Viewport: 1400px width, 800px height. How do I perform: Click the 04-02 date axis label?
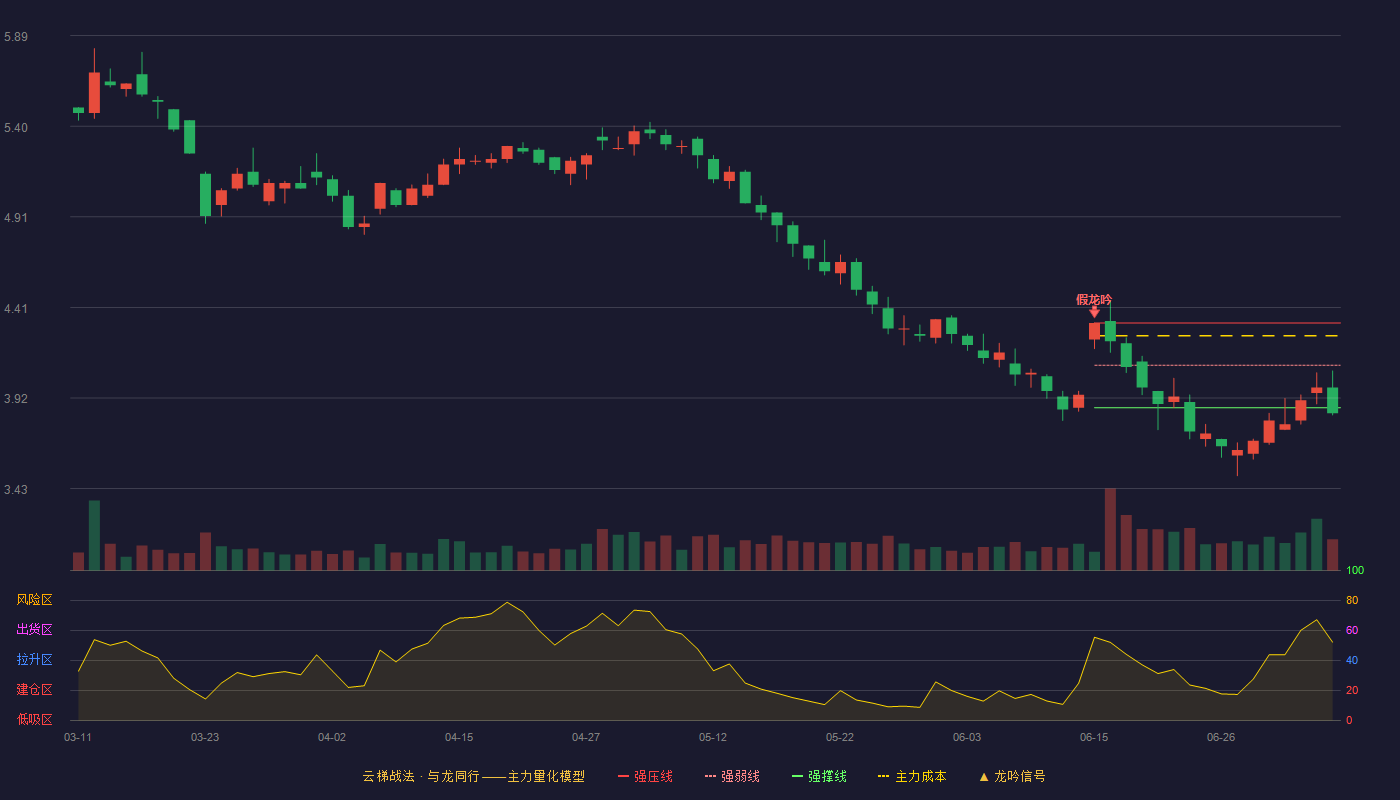(x=332, y=737)
